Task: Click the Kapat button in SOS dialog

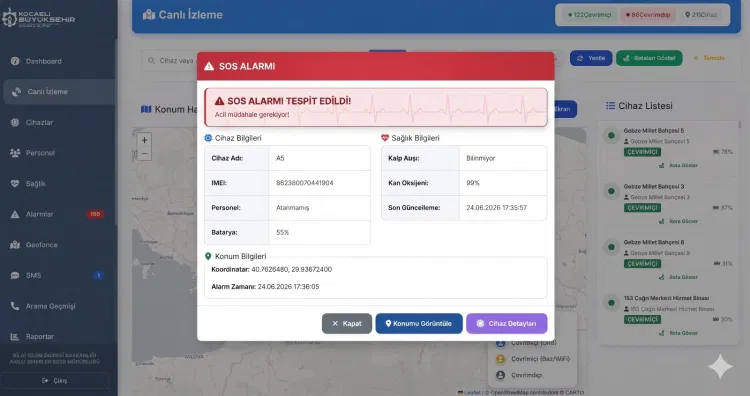Action: tap(347, 324)
